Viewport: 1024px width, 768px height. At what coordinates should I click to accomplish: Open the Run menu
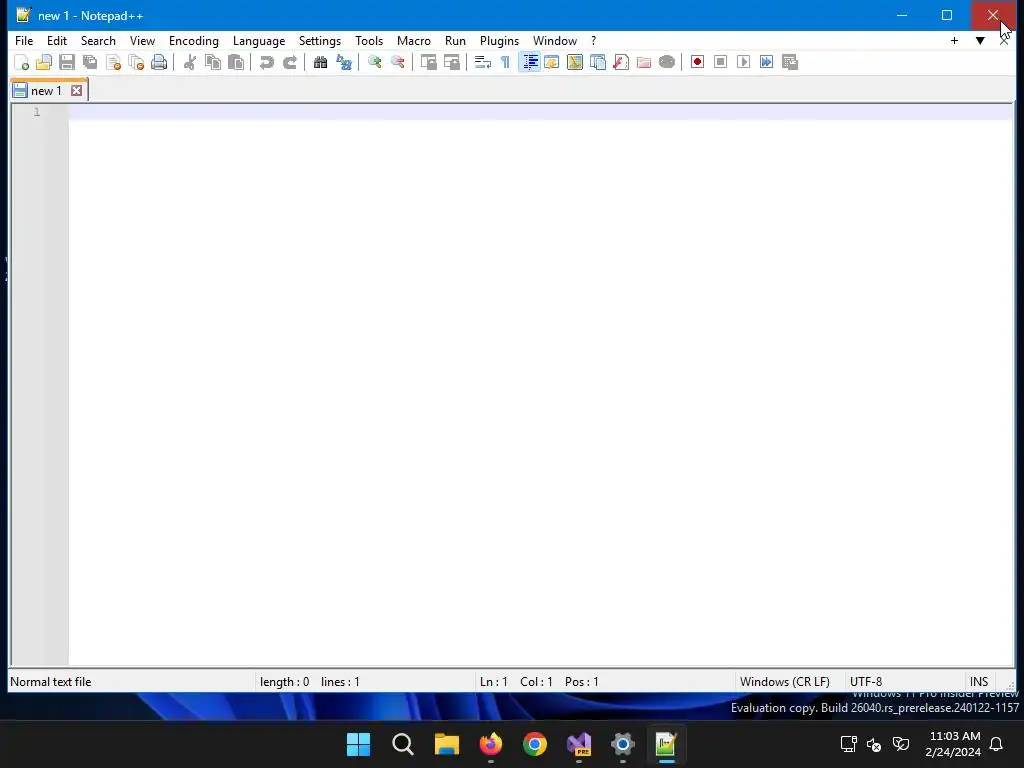pyautogui.click(x=455, y=40)
